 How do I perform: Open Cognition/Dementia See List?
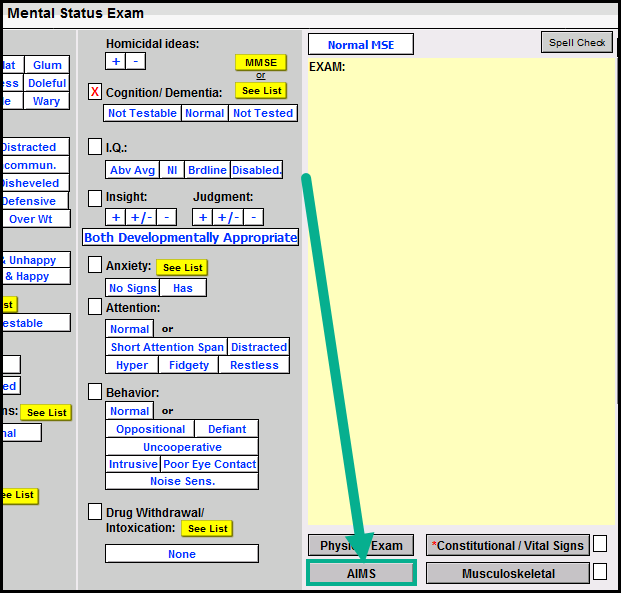click(261, 90)
